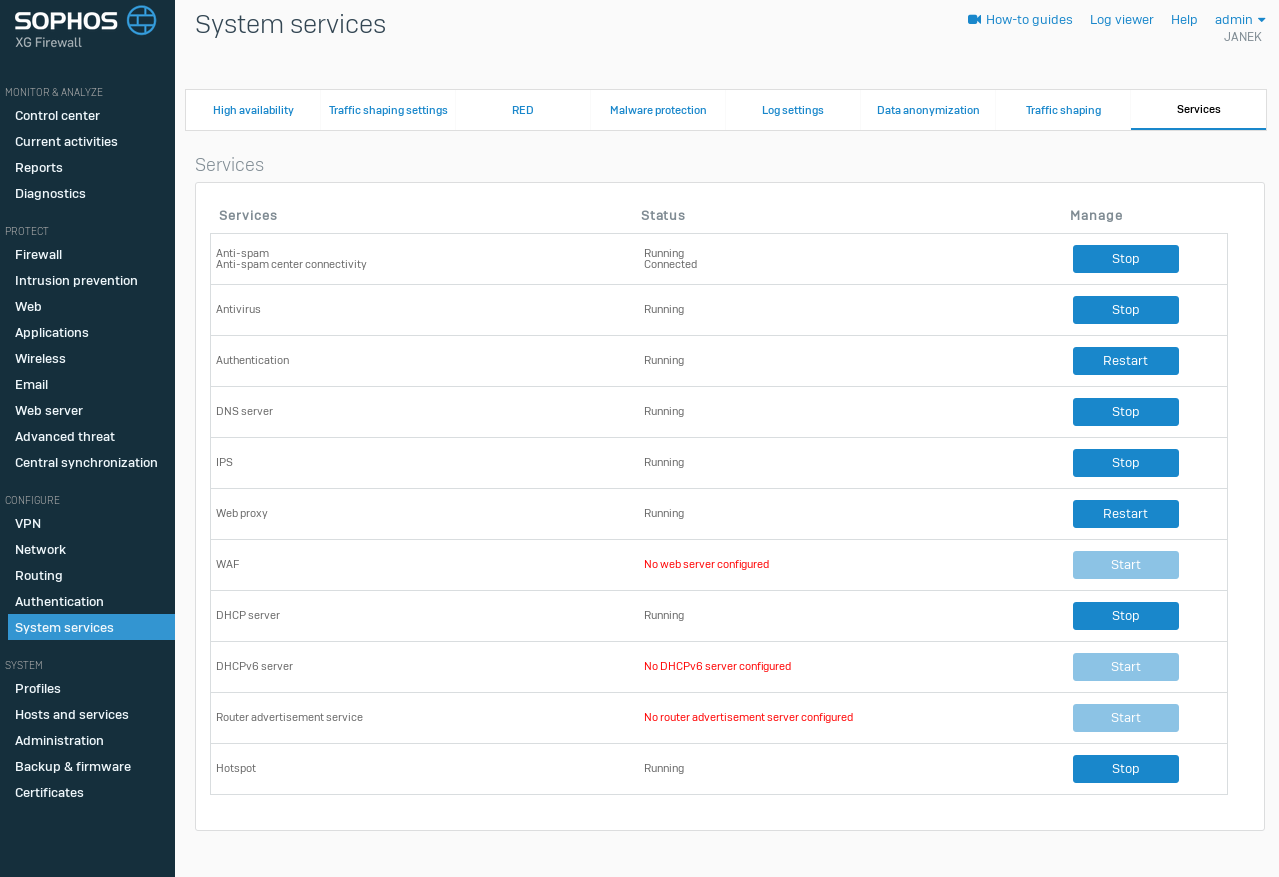
Task: Start the WAF service
Action: tap(1125, 565)
